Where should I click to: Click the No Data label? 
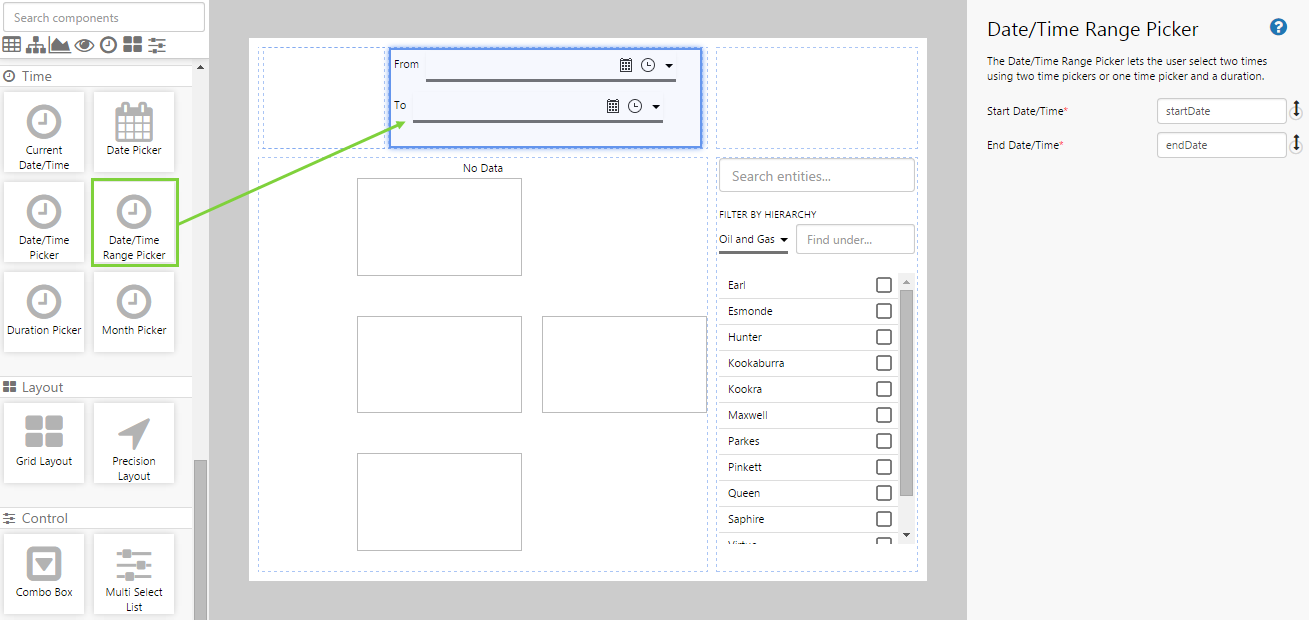[483, 168]
